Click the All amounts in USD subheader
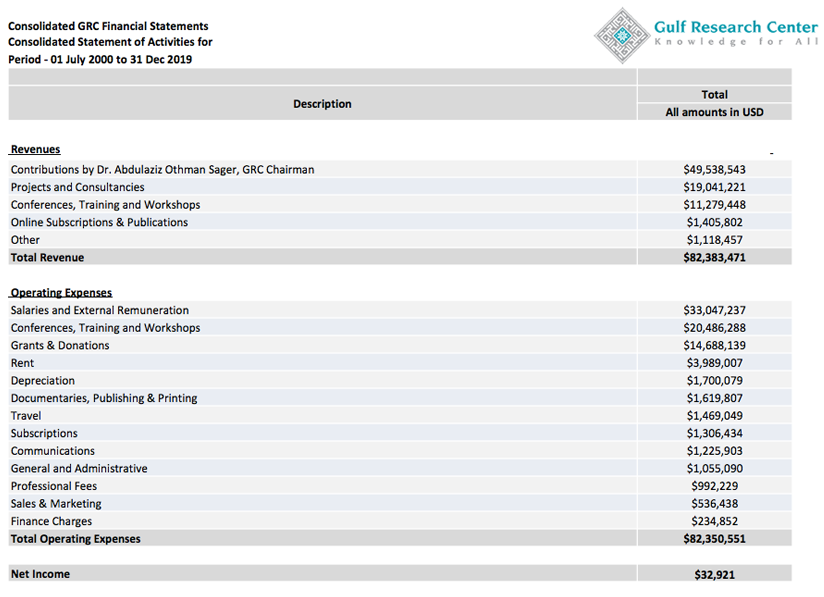The height and width of the screenshot is (597, 824). [x=714, y=113]
